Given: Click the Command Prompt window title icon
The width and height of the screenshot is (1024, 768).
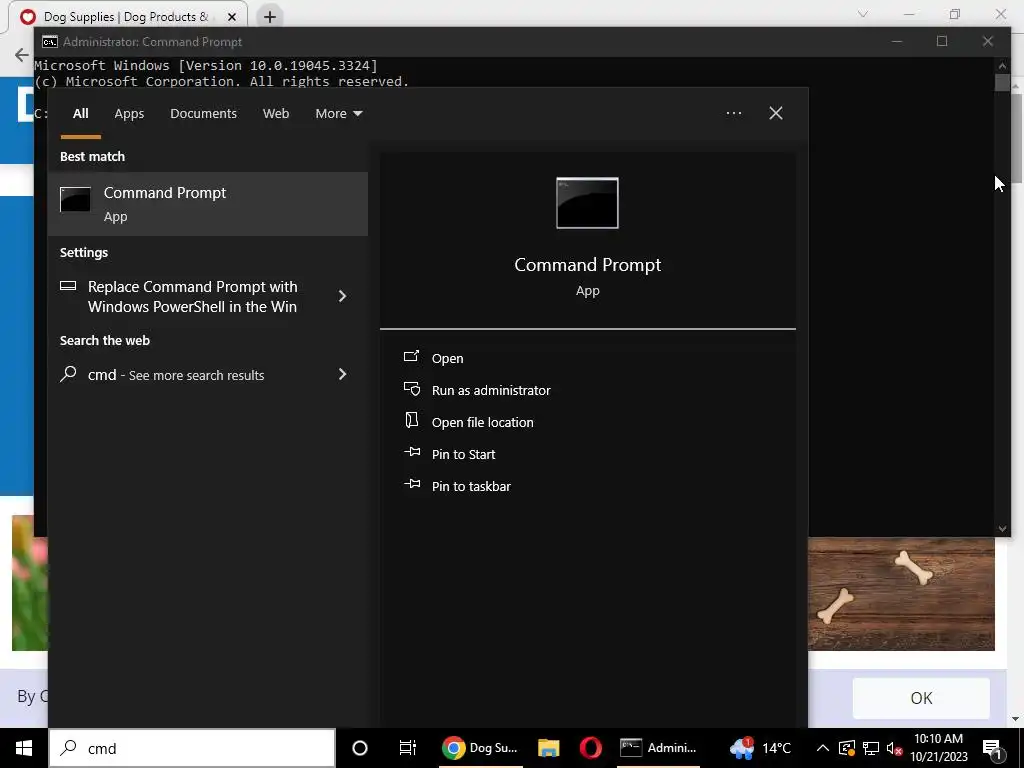Looking at the screenshot, I should tap(50, 42).
